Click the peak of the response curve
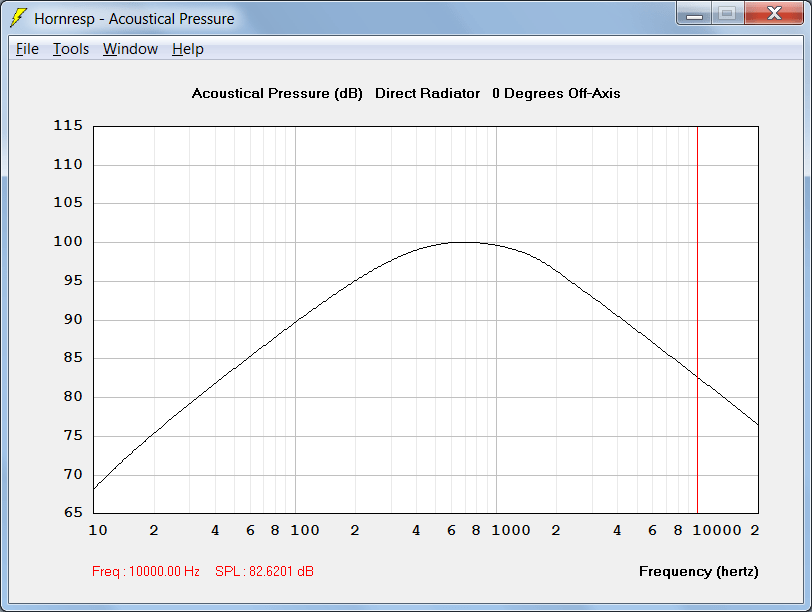 (465, 242)
